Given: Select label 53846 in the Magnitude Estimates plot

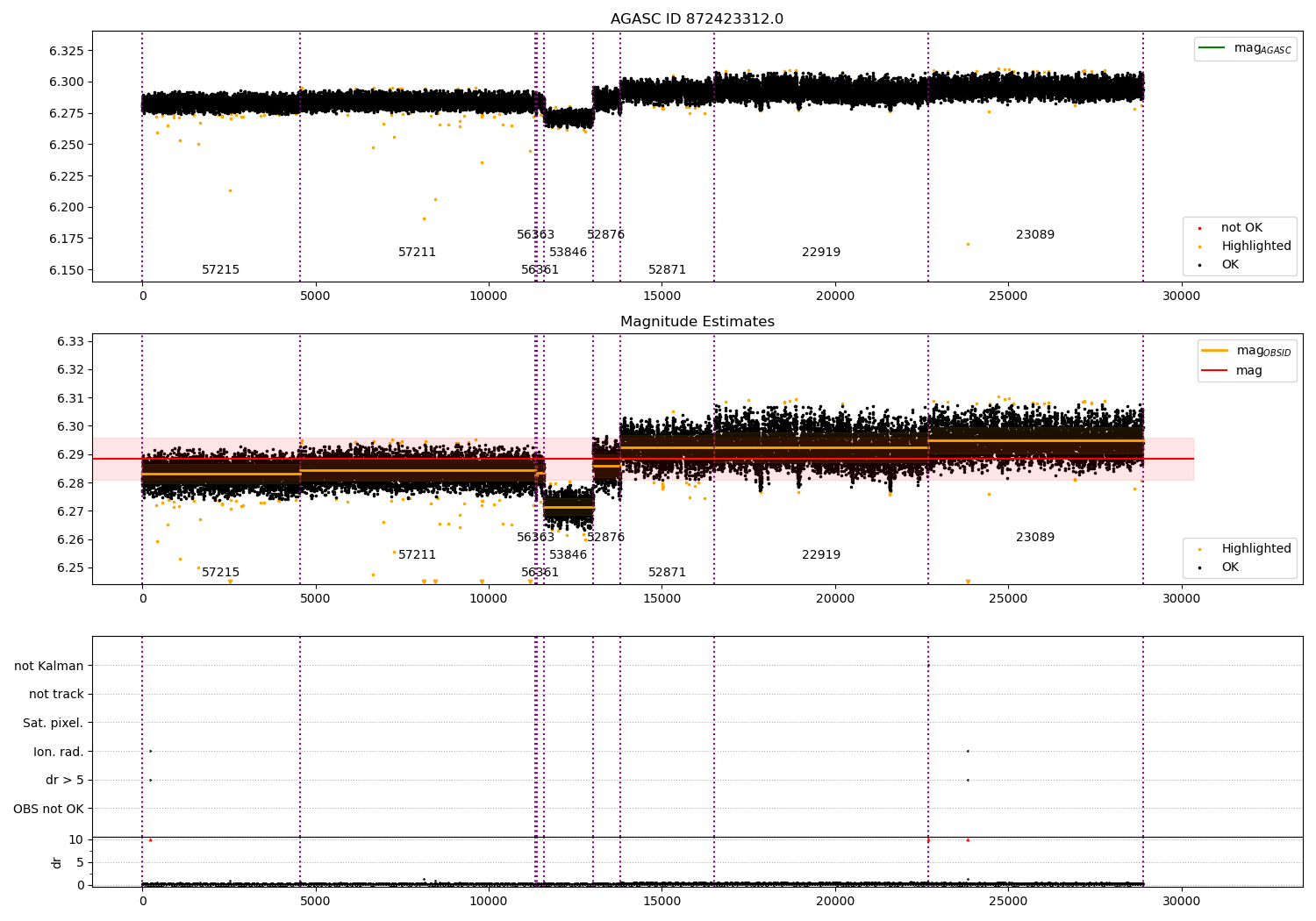Looking at the screenshot, I should click(568, 555).
